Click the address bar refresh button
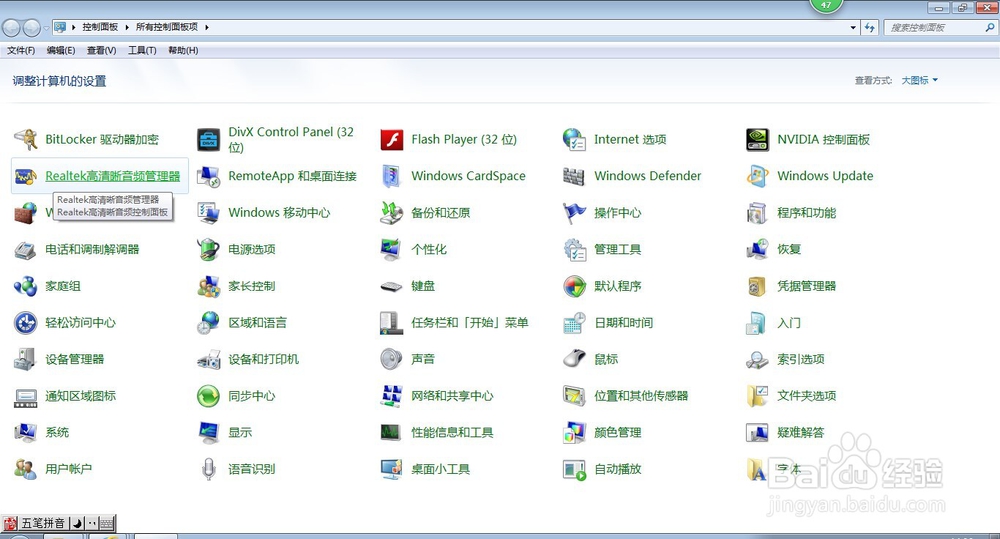This screenshot has height=539, width=1000. (x=870, y=27)
